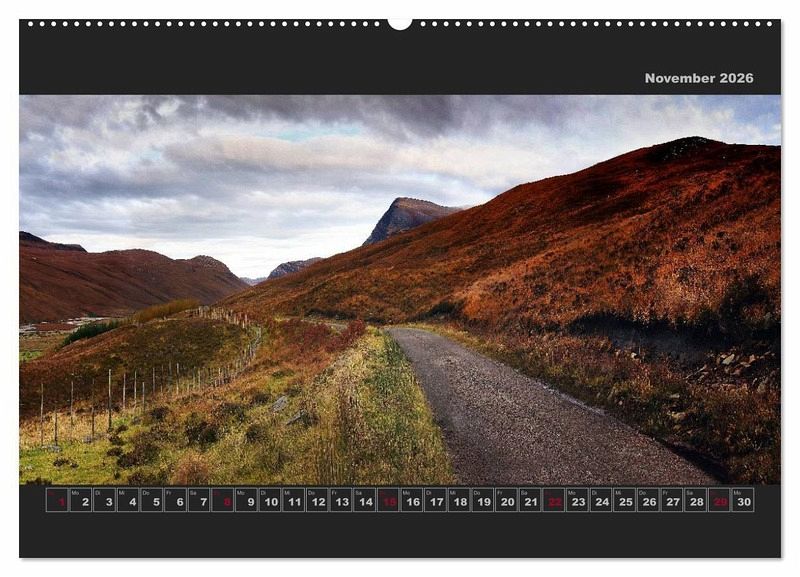Select the red day 15 cell
This screenshot has height=577, width=800.
click(x=388, y=500)
